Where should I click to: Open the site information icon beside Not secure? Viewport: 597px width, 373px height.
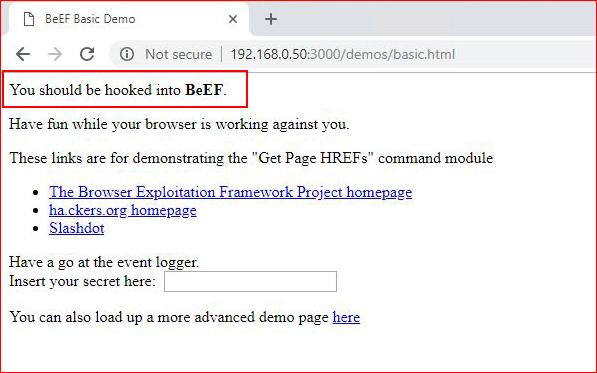127,54
